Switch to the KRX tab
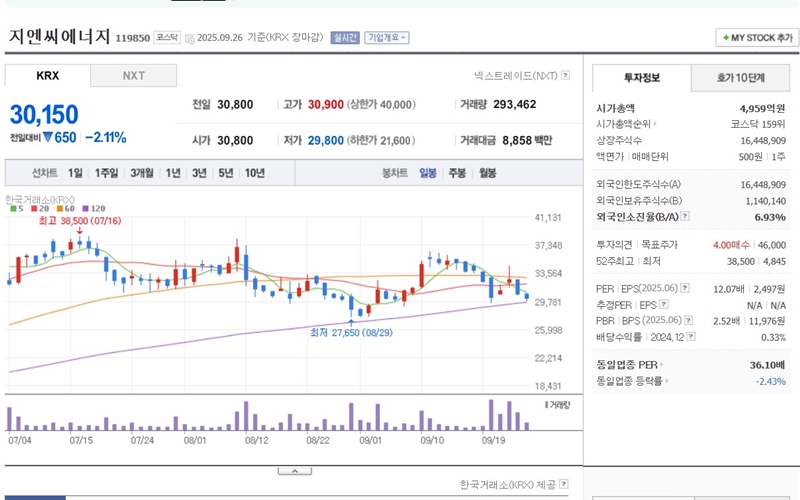The height and width of the screenshot is (500, 800). coord(47,76)
